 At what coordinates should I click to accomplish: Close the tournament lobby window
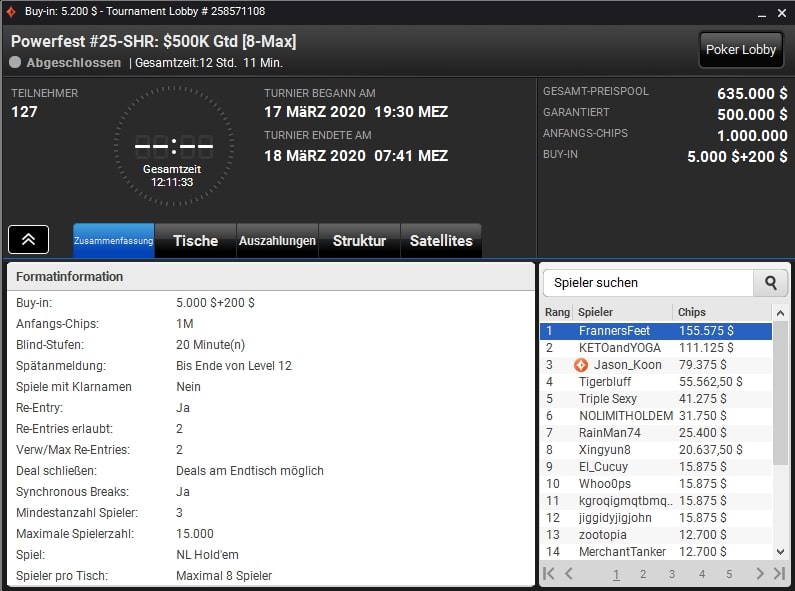click(779, 11)
